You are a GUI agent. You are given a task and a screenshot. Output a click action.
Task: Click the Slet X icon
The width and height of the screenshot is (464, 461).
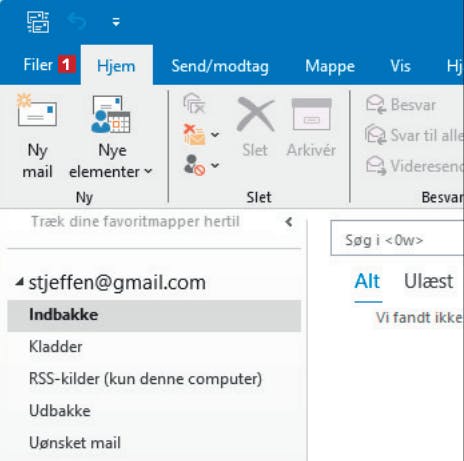click(255, 115)
